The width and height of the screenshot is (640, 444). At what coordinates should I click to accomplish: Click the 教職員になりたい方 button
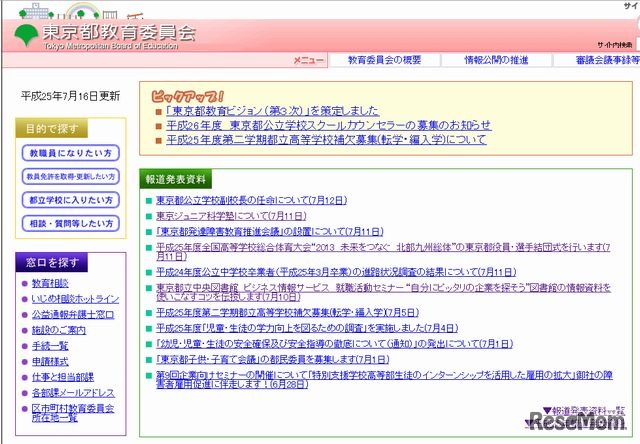[71, 153]
